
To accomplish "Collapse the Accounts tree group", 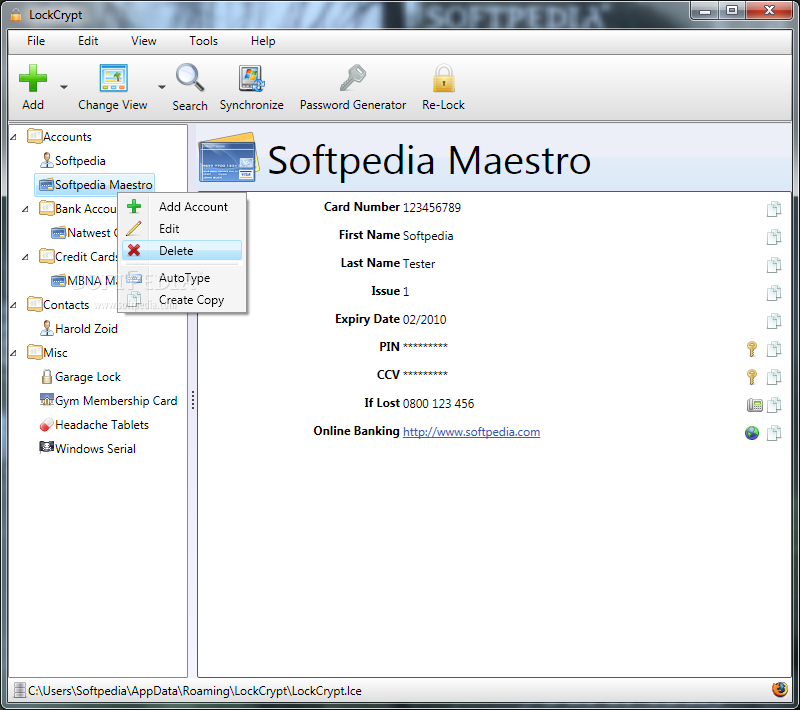I will (x=14, y=137).
